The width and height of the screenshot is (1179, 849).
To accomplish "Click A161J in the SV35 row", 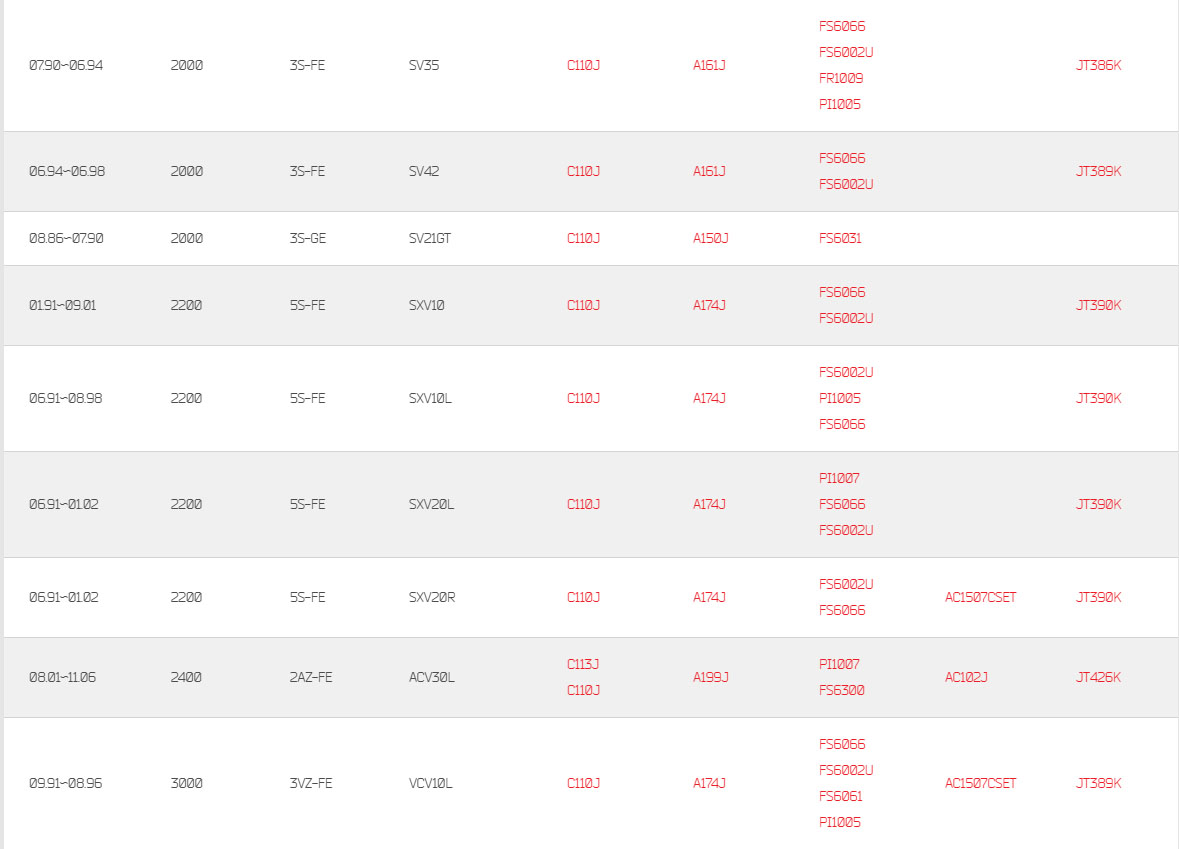I will coord(709,65).
